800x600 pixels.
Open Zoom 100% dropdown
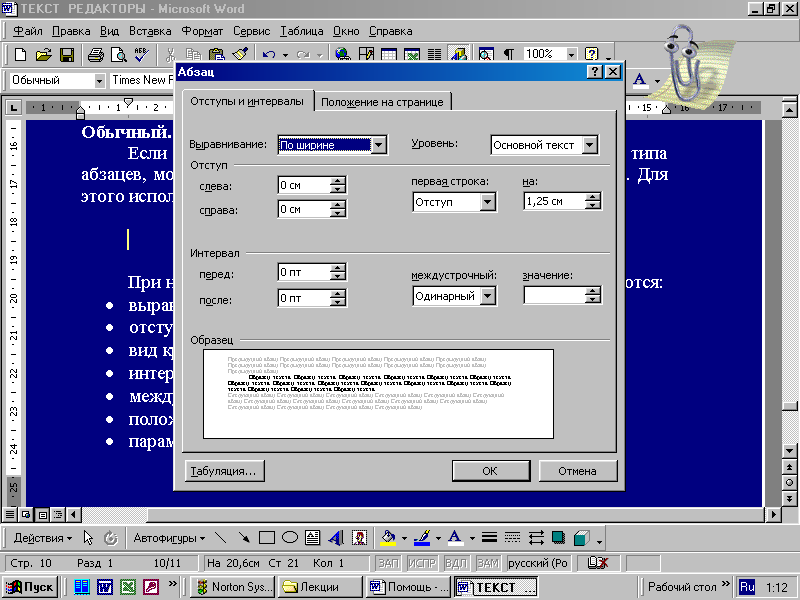click(571, 54)
